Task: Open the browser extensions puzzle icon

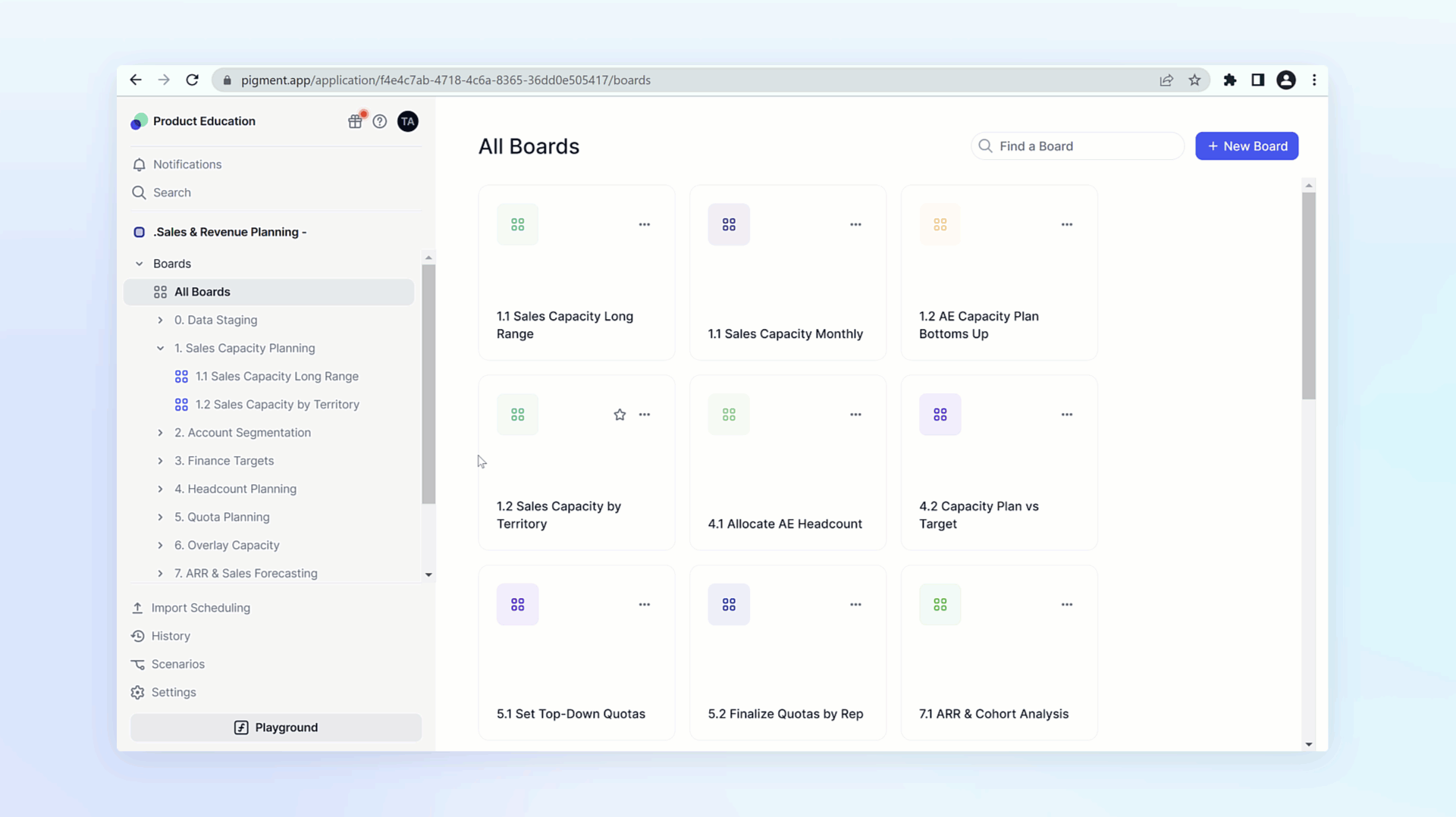Action: pos(1230,80)
